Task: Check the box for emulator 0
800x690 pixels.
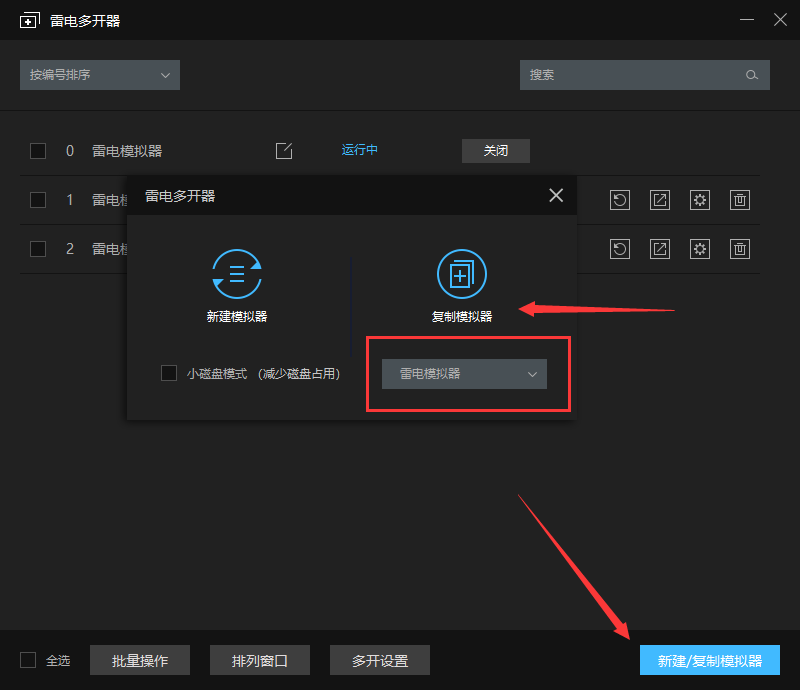Action: [x=38, y=151]
